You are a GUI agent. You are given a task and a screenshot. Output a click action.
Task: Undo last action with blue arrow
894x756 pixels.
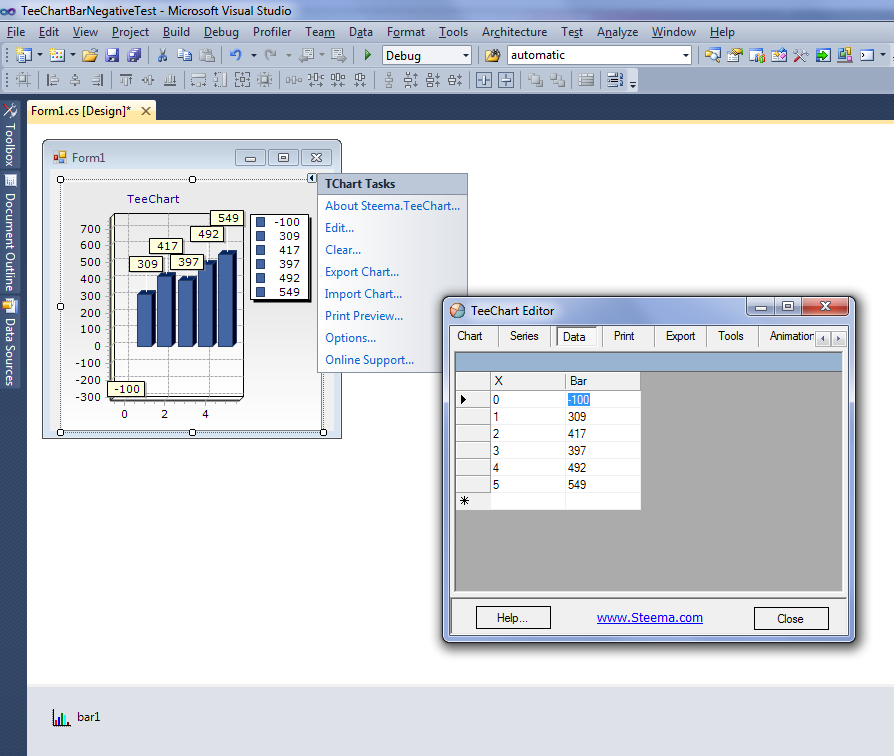[x=235, y=55]
